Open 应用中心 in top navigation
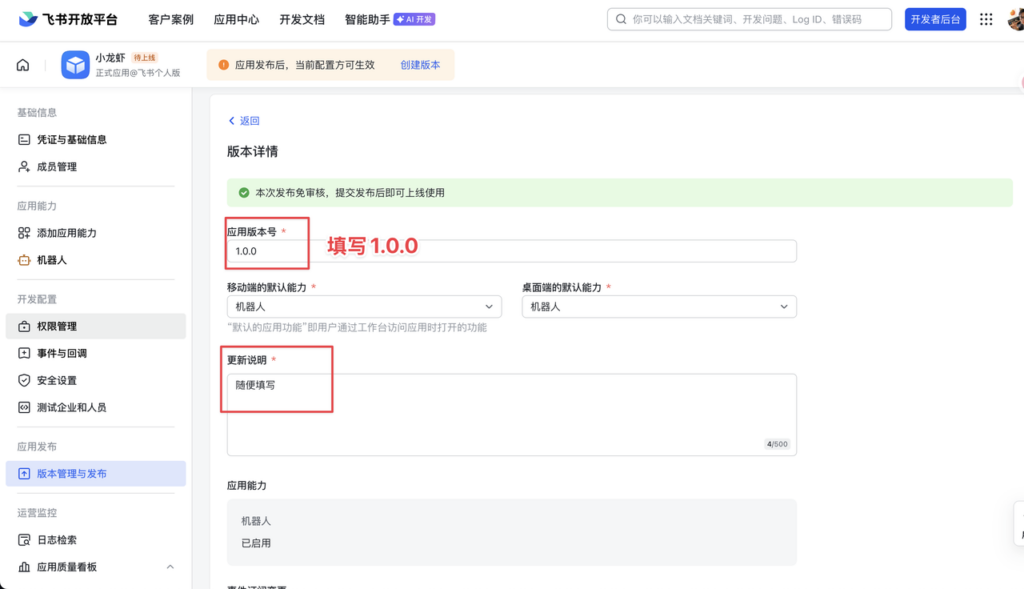 click(x=236, y=19)
